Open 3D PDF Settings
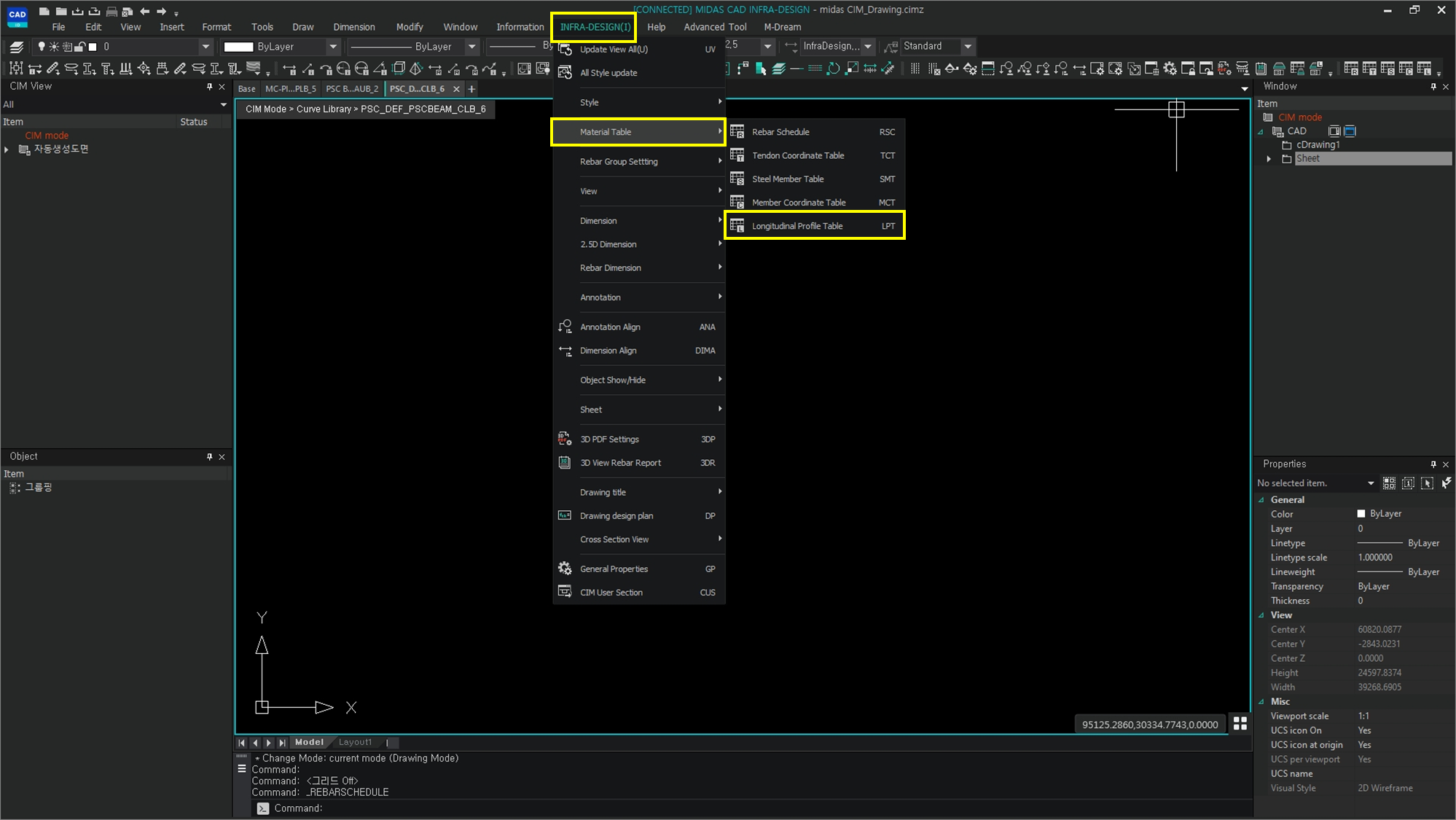This screenshot has width=1456, height=820. coord(639,440)
